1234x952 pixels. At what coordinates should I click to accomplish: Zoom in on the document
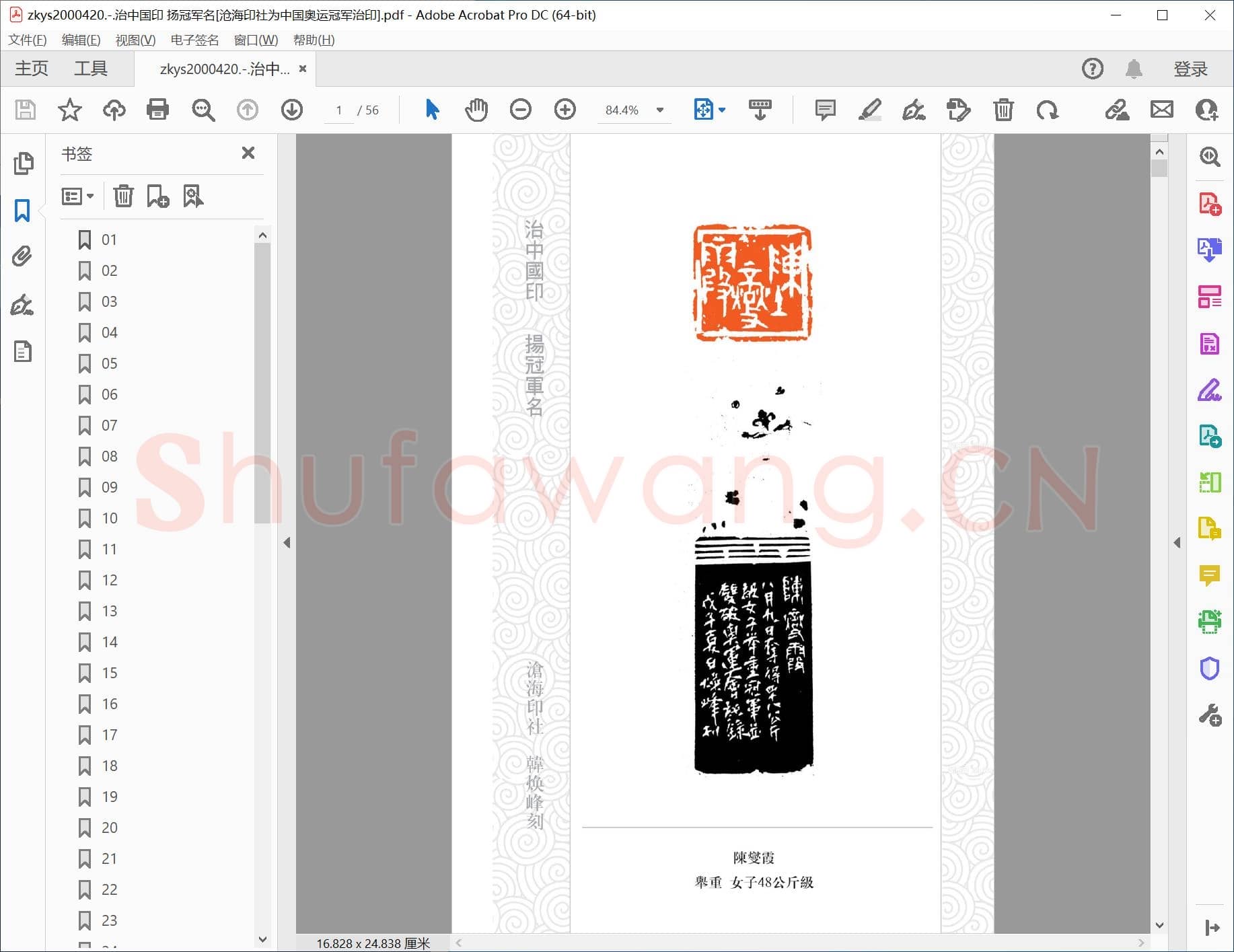(x=565, y=110)
